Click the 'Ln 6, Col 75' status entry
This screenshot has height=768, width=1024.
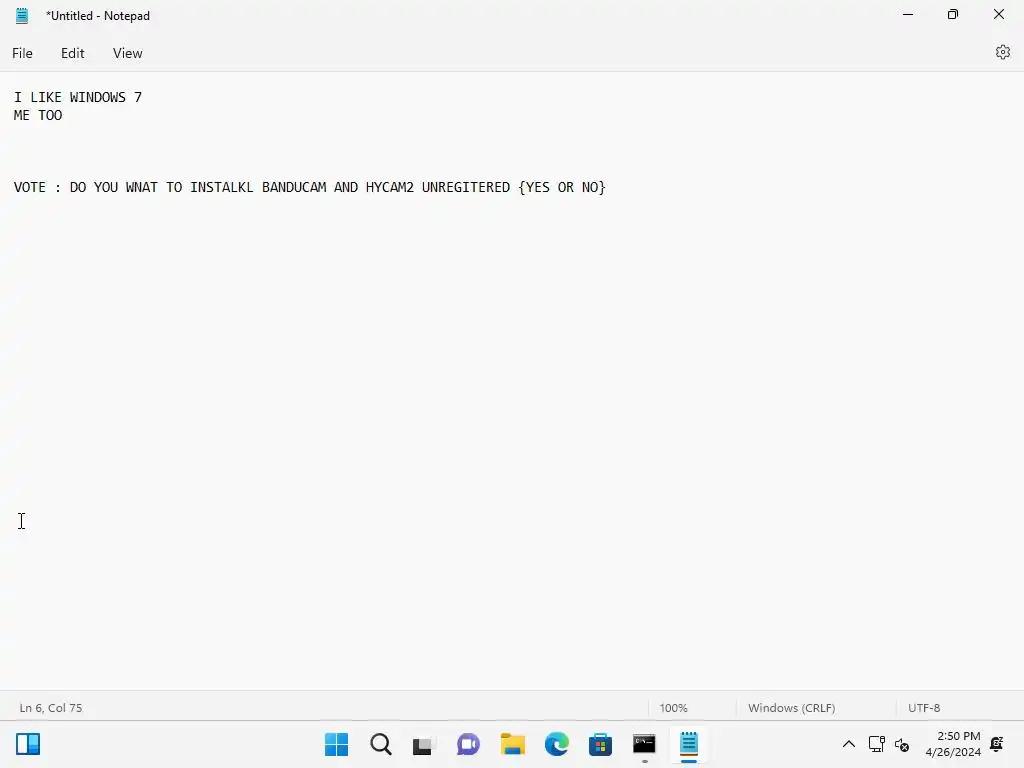pos(51,708)
